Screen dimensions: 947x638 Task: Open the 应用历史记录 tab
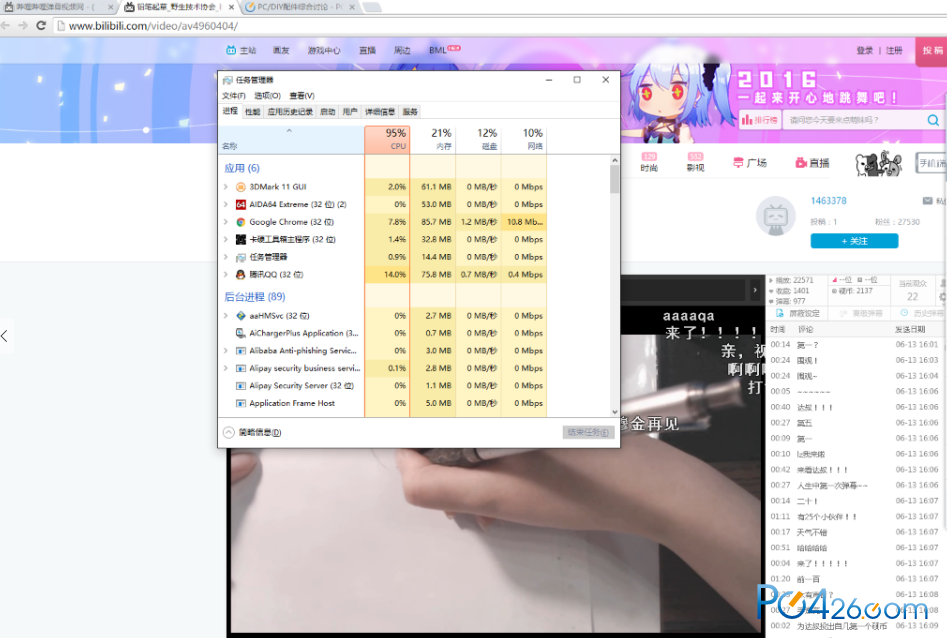(x=290, y=112)
